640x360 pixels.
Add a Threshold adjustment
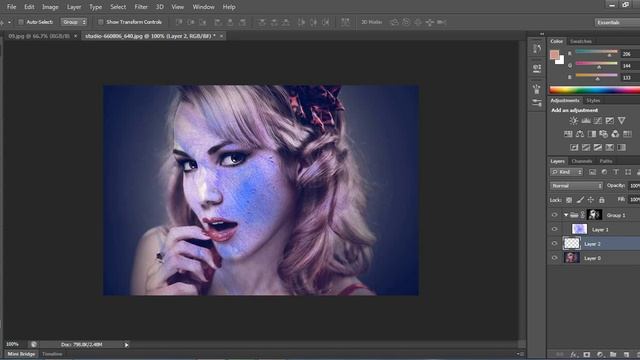pos(598,147)
